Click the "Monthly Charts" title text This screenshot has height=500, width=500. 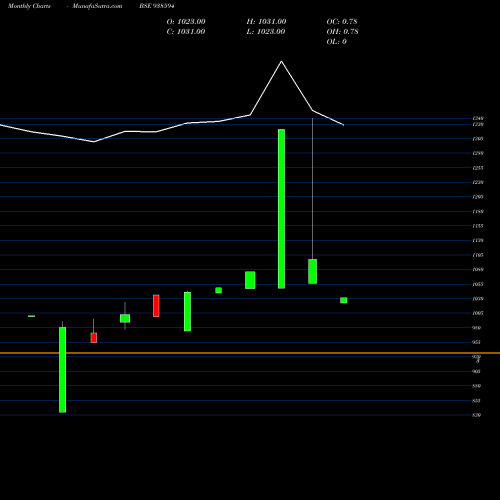[x=29, y=6]
